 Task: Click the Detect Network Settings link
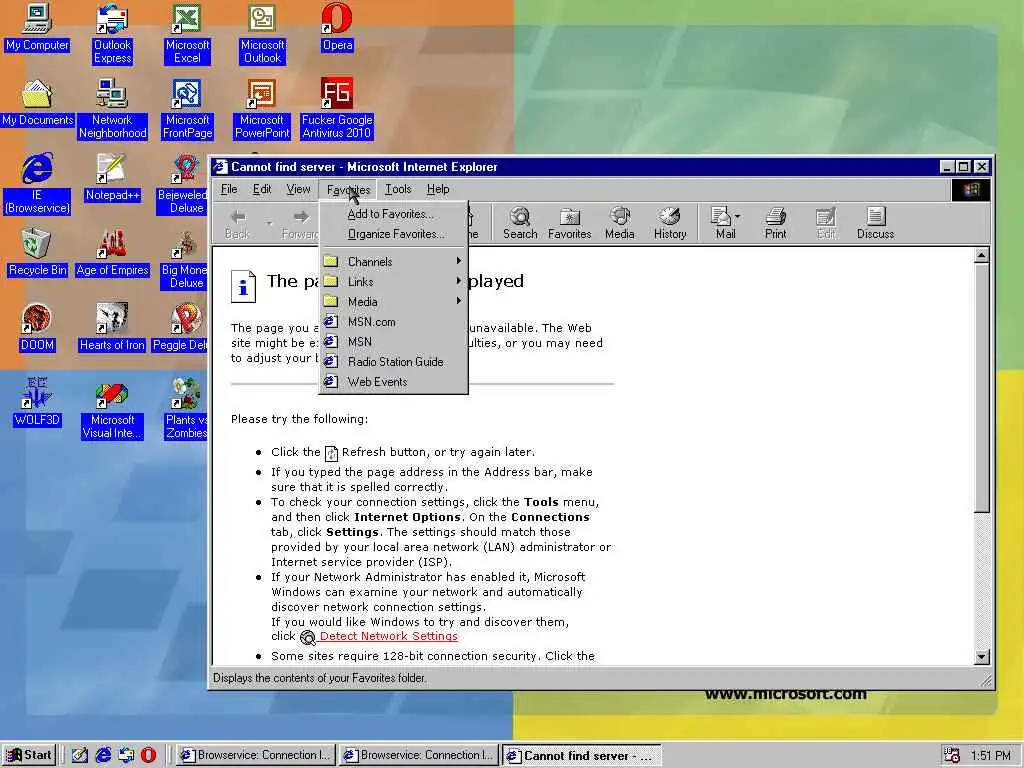click(389, 636)
